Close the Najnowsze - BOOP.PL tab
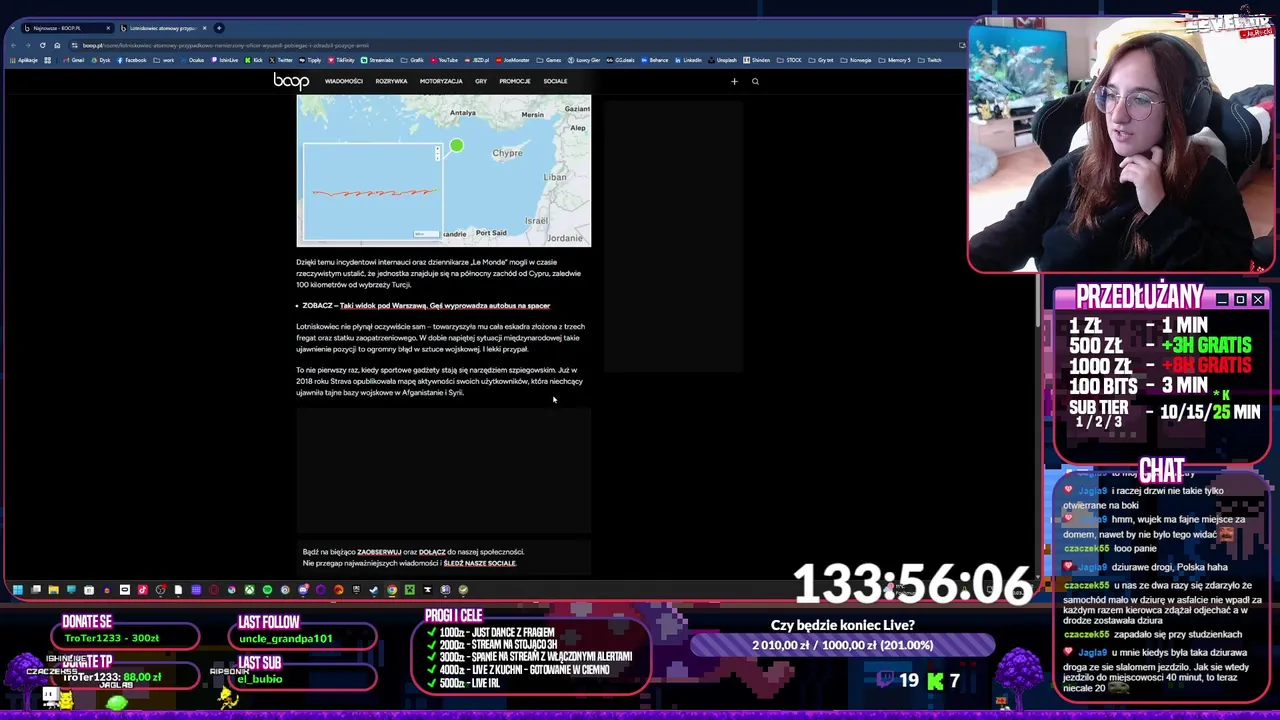The width and height of the screenshot is (1280, 720). click(x=108, y=28)
